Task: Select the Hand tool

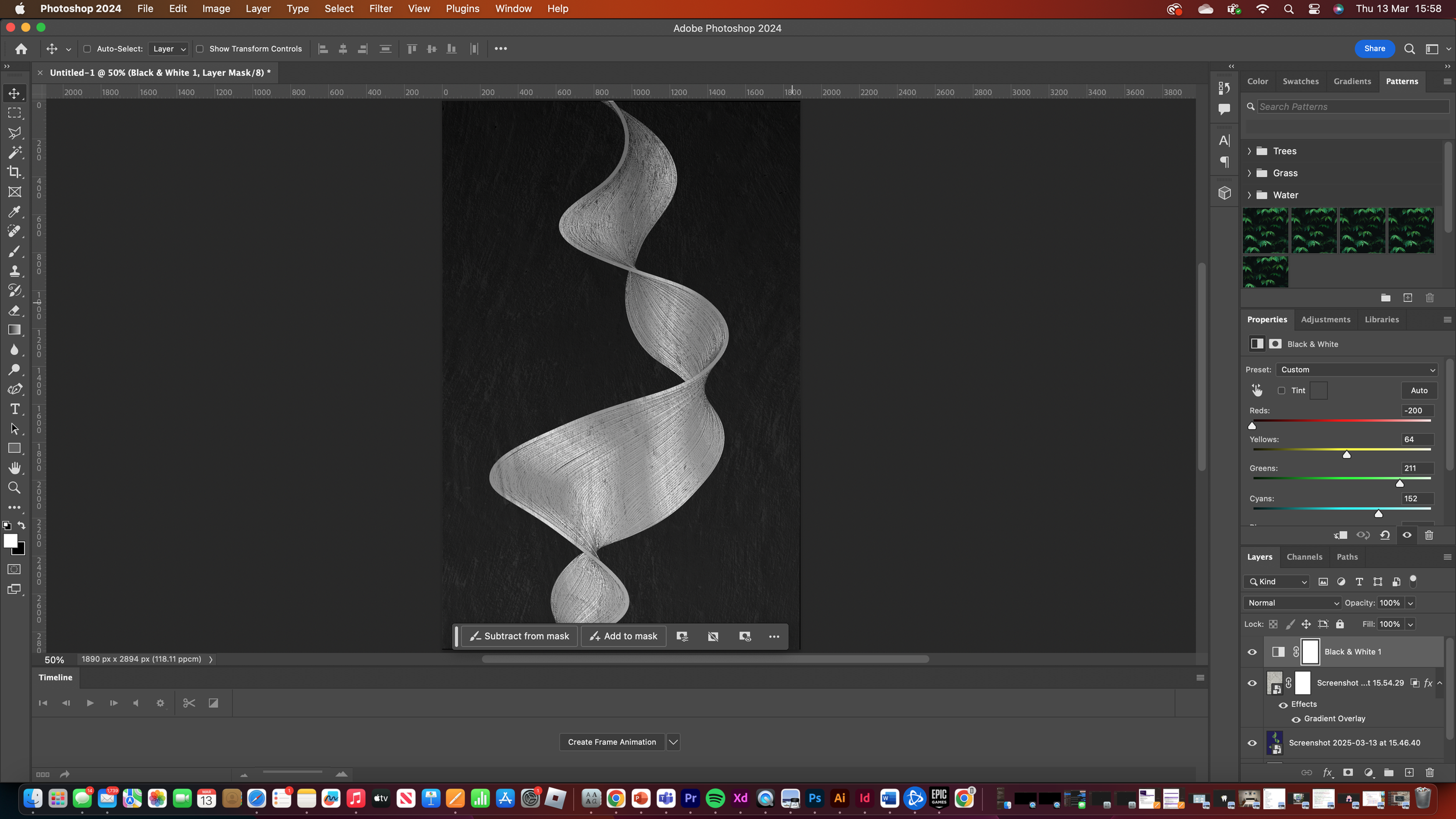Action: point(15,468)
